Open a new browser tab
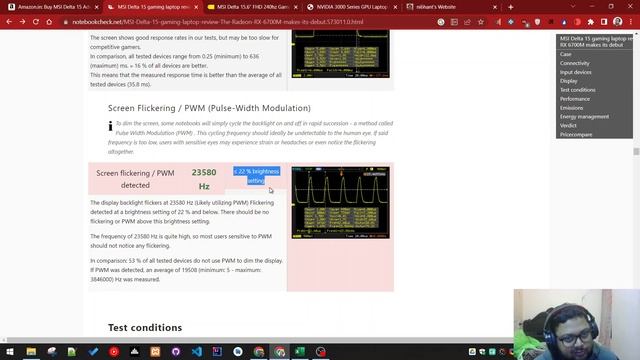640x360 pixels. click(x=511, y=7)
